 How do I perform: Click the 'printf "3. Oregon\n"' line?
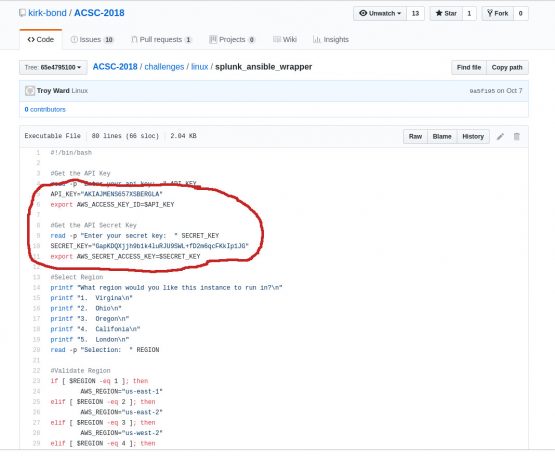tap(90, 319)
